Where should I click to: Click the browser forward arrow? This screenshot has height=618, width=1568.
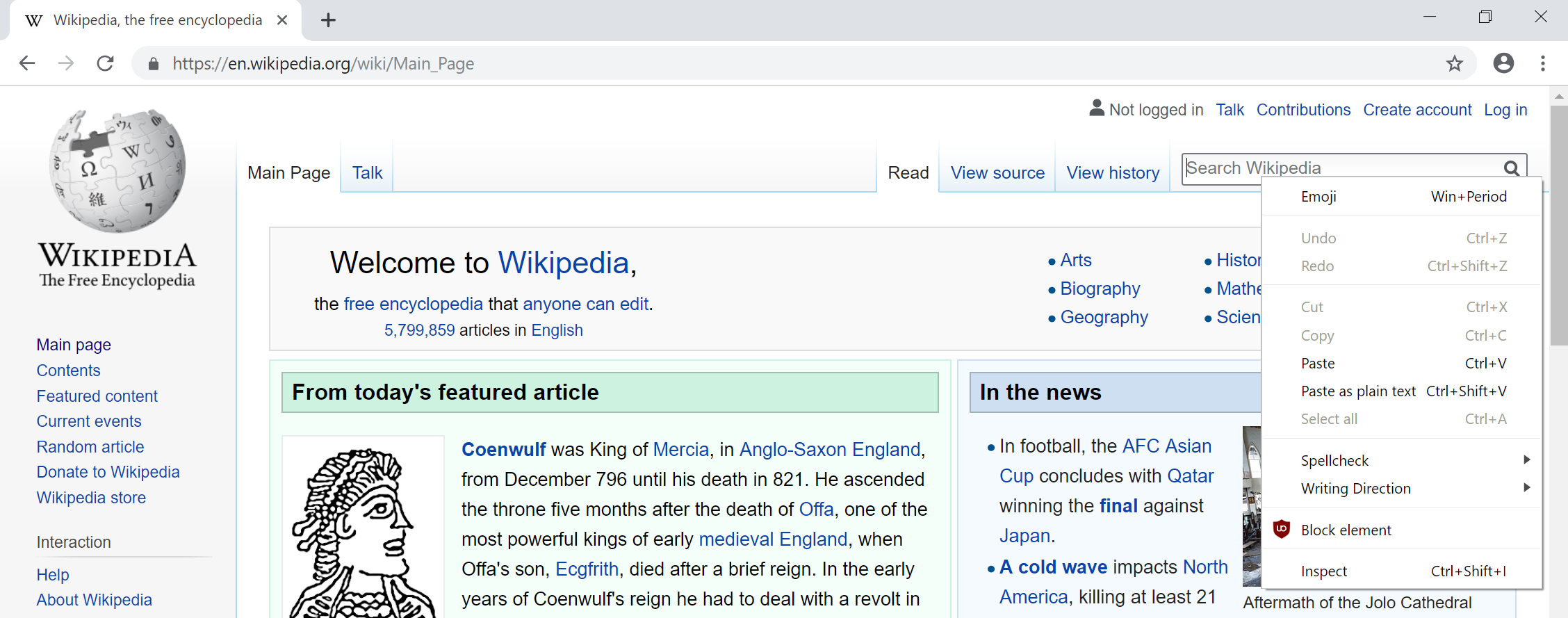pos(66,63)
